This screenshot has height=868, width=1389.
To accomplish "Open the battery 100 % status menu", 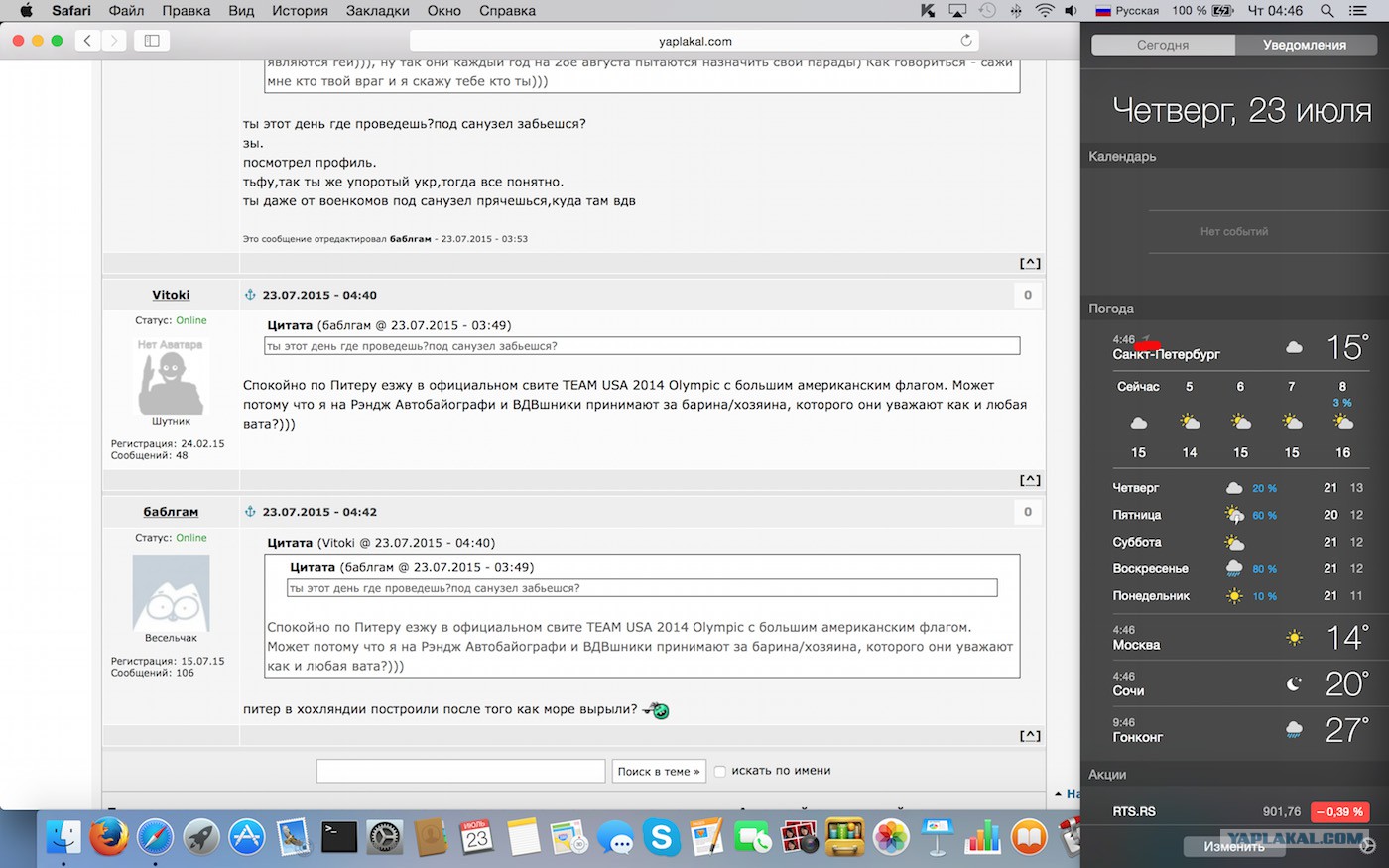I will pyautogui.click(x=1202, y=11).
